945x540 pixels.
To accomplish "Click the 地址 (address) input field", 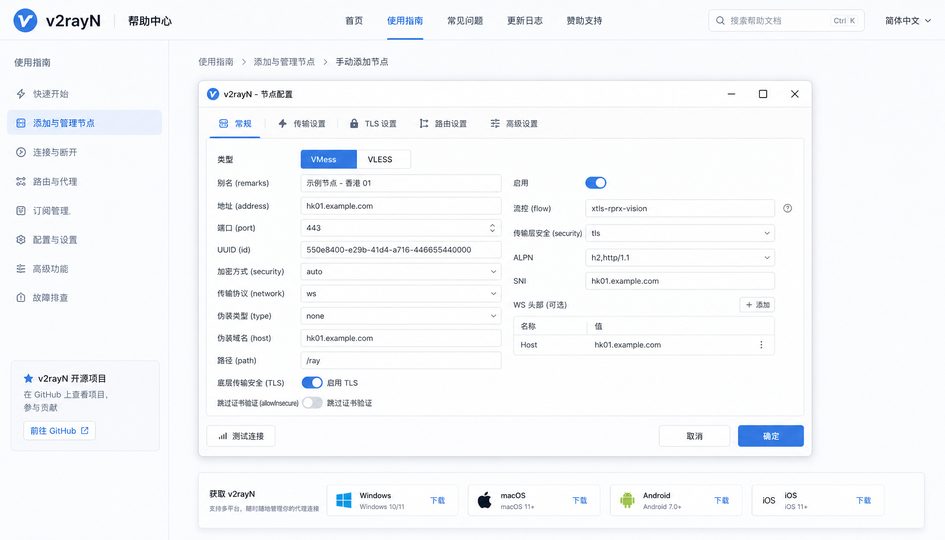I will pos(401,206).
